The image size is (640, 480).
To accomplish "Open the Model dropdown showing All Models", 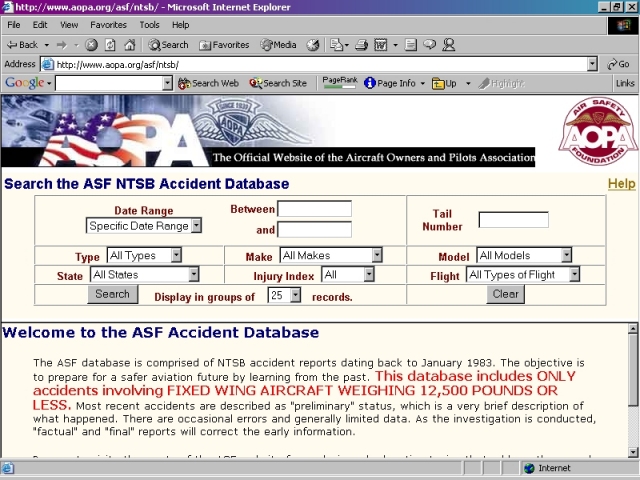I will click(524, 256).
